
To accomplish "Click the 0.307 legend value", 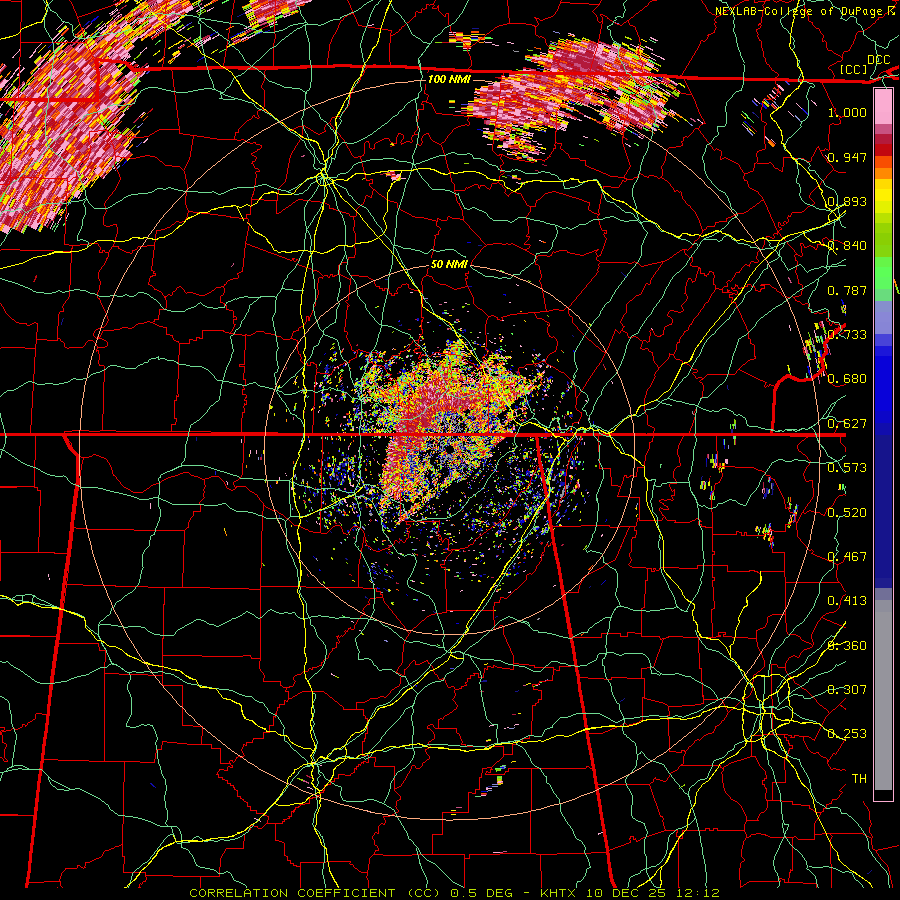I will (847, 689).
